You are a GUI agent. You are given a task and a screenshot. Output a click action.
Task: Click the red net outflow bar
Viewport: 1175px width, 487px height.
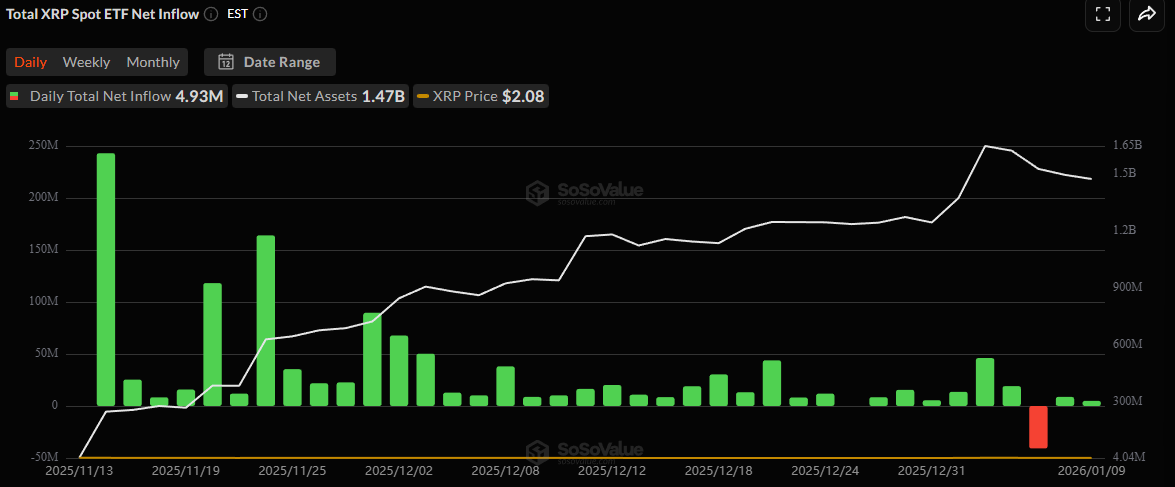click(x=1038, y=427)
